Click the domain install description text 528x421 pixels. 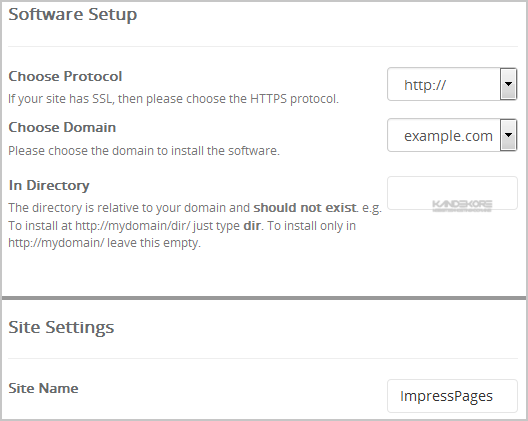[x=144, y=151]
